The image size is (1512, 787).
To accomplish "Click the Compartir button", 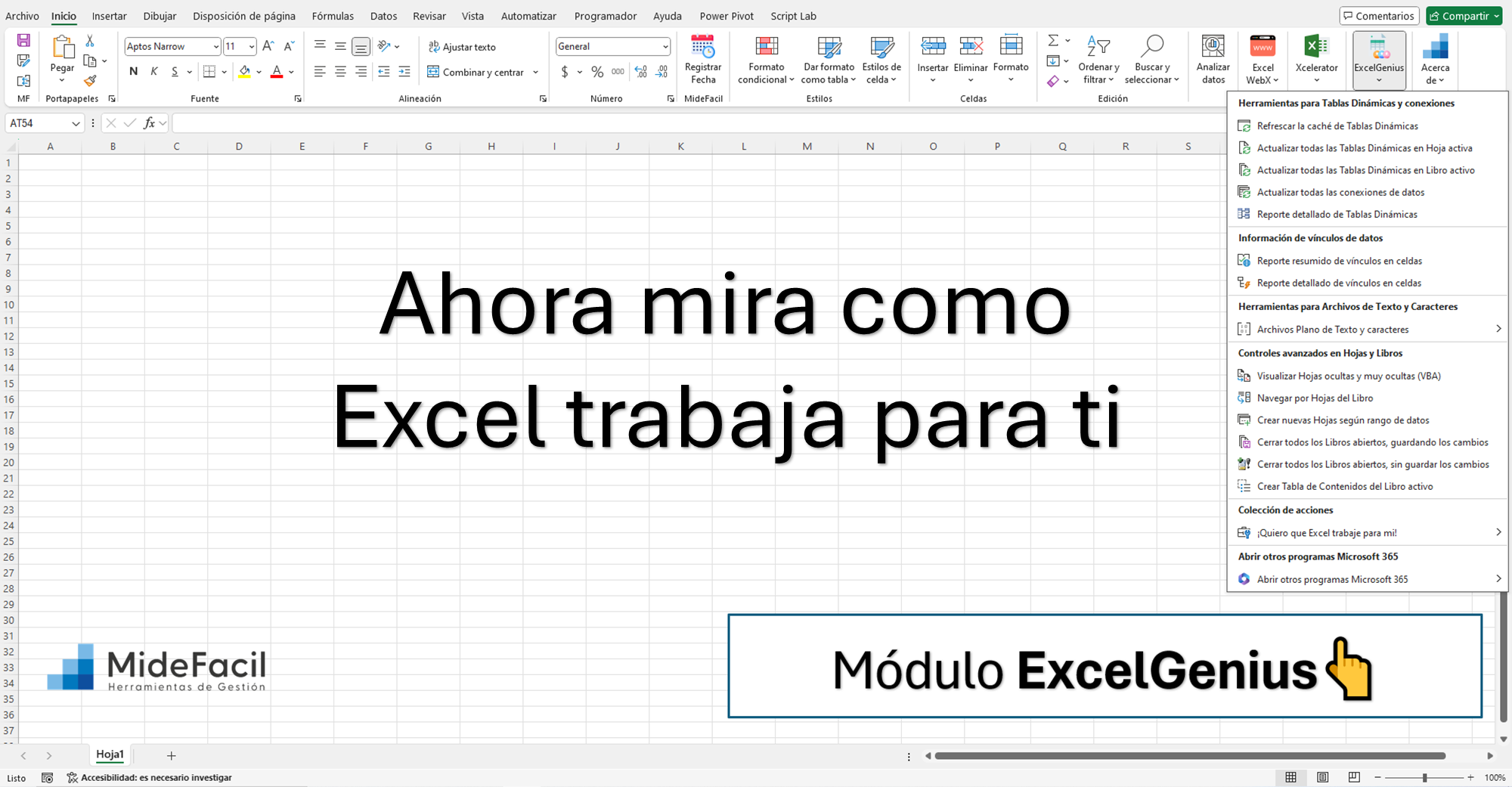I will coord(1464,16).
